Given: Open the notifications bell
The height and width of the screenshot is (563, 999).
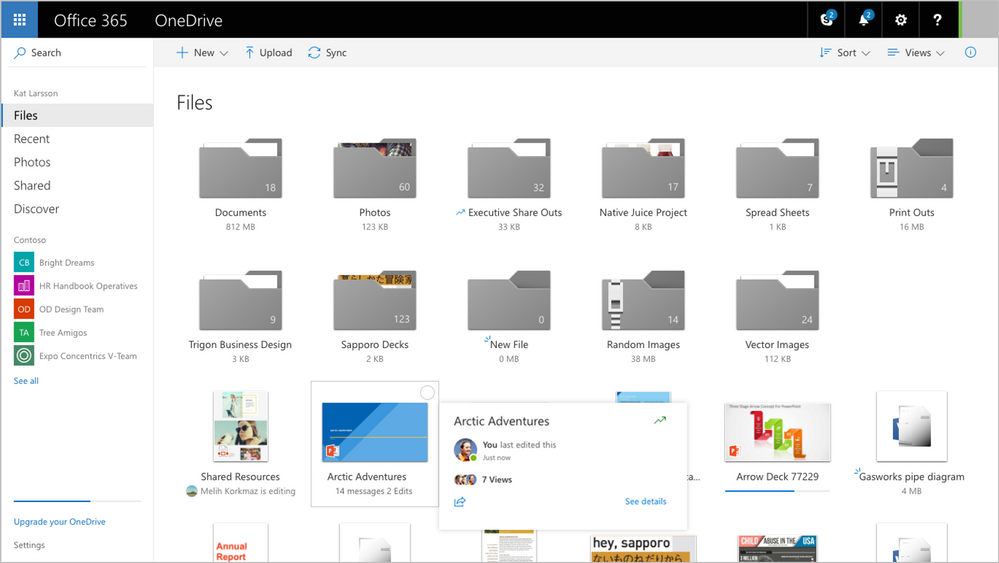Looking at the screenshot, I should pos(864,20).
